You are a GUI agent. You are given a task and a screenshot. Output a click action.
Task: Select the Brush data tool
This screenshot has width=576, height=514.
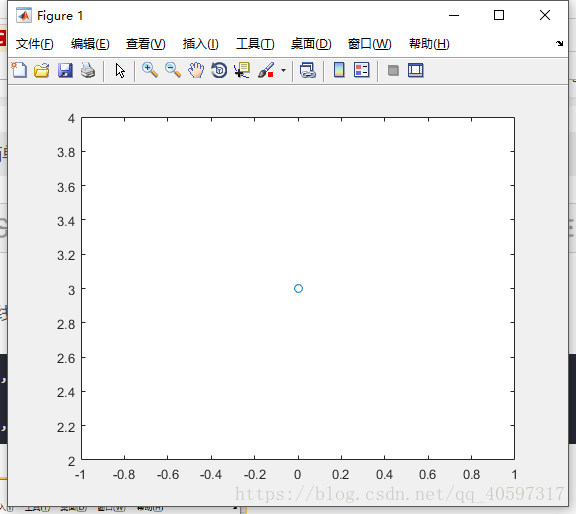click(266, 70)
